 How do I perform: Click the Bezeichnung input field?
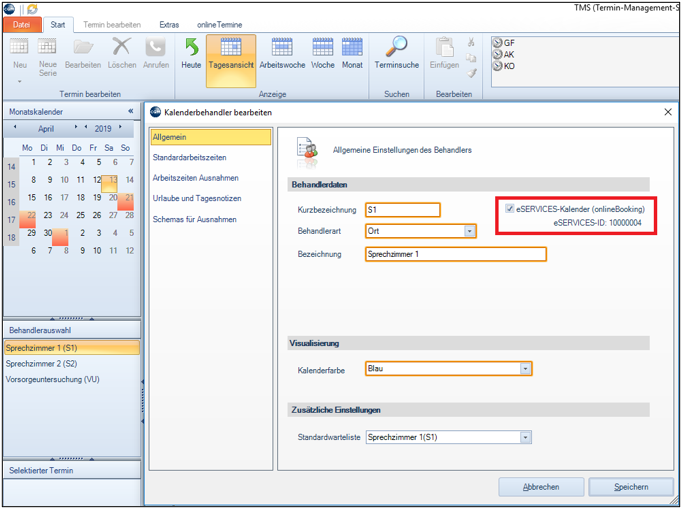click(456, 254)
